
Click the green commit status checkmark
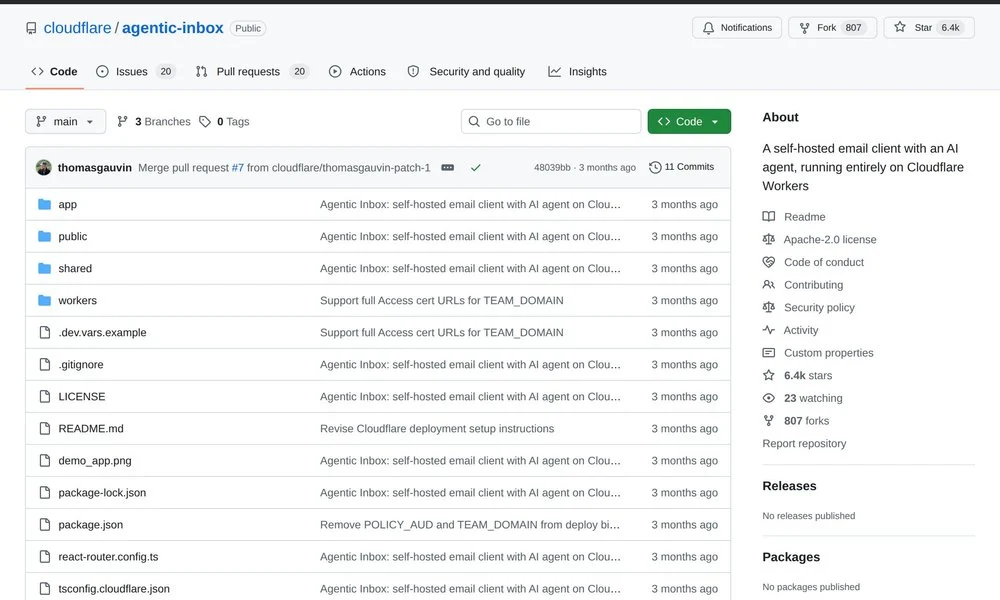click(x=476, y=168)
